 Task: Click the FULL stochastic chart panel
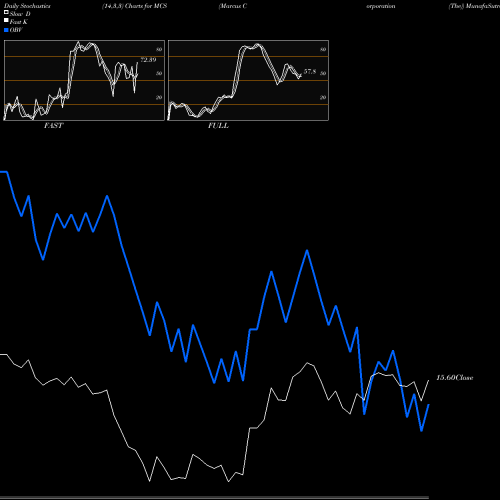pos(248,80)
